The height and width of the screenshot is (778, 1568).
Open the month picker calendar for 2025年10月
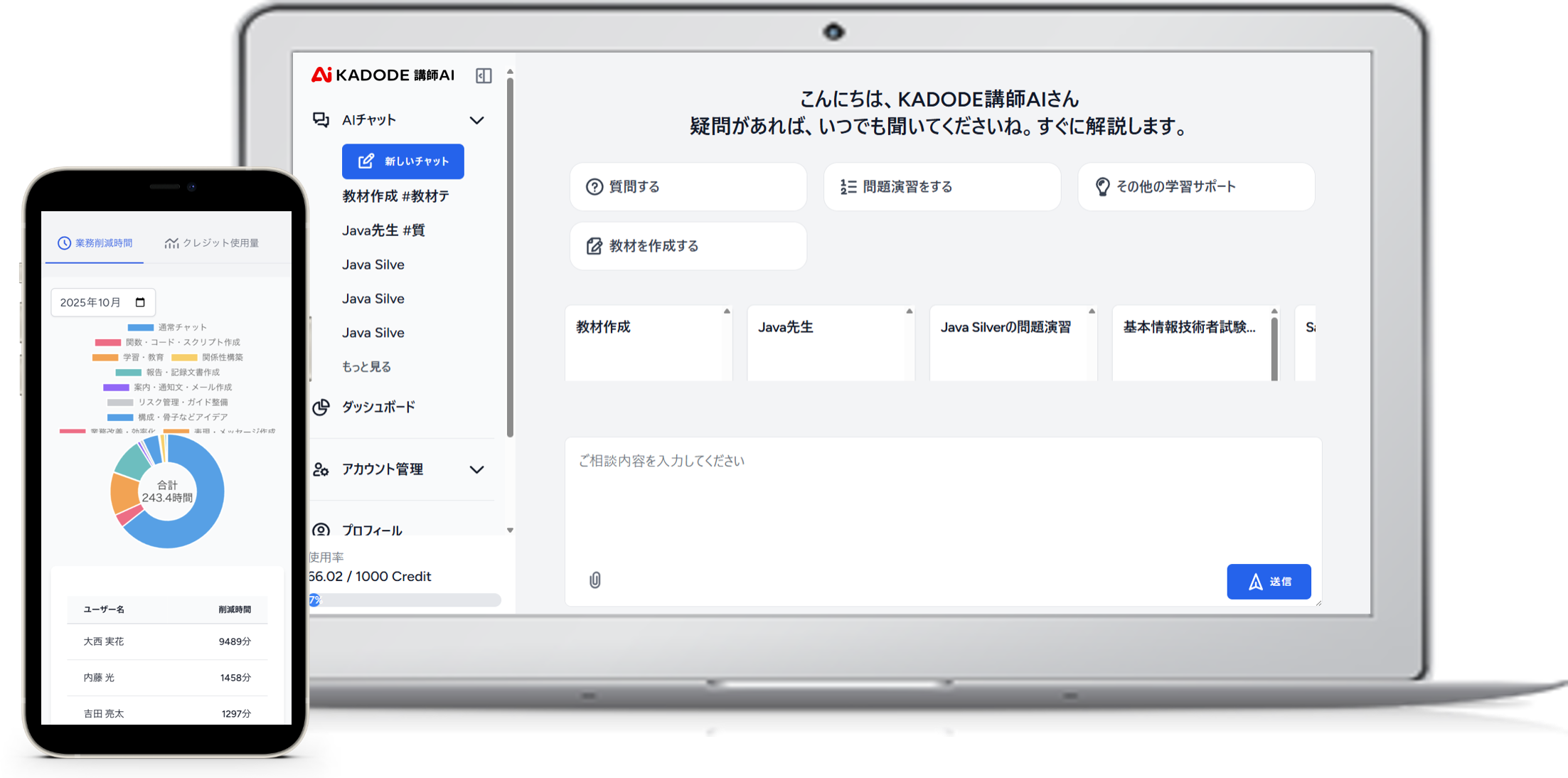click(142, 302)
